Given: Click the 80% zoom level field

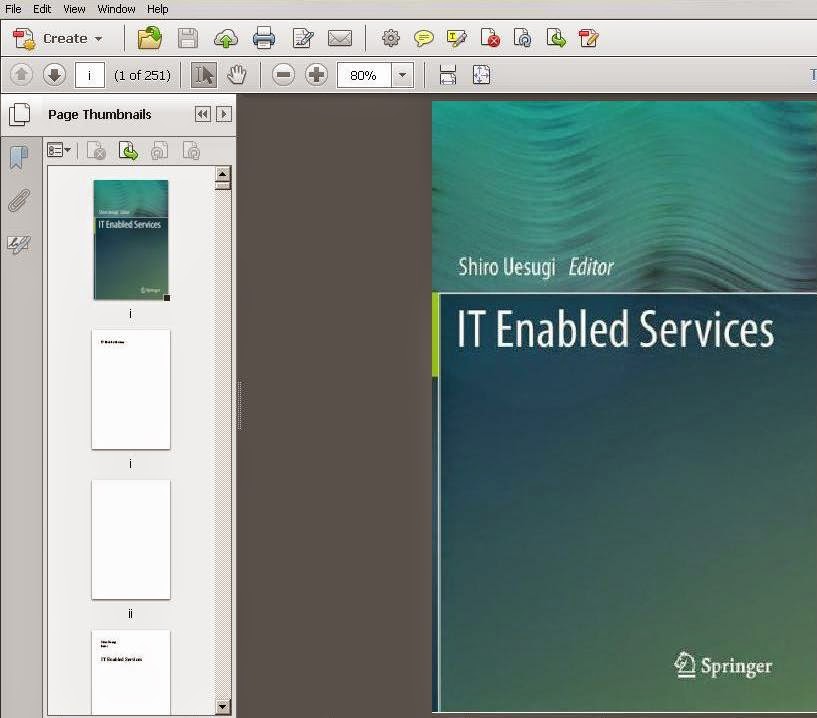Looking at the screenshot, I should 364,76.
